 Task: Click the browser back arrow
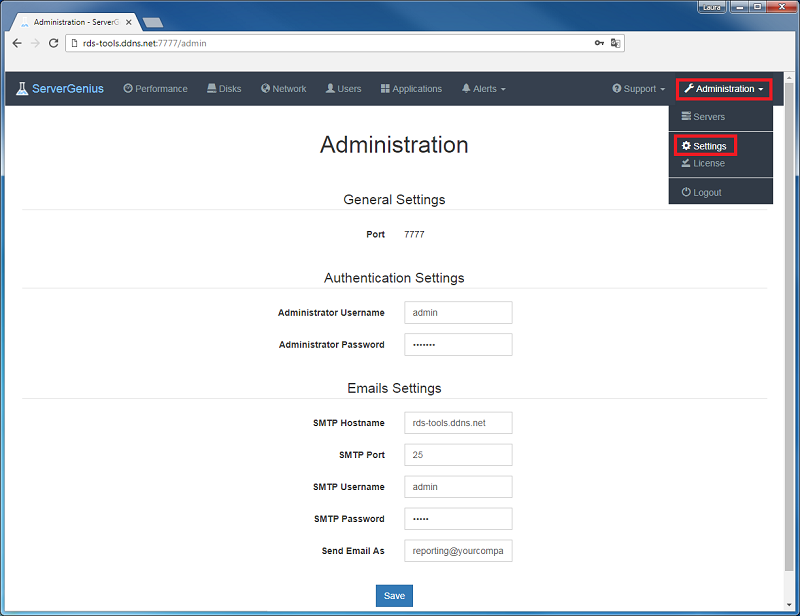click(x=17, y=43)
